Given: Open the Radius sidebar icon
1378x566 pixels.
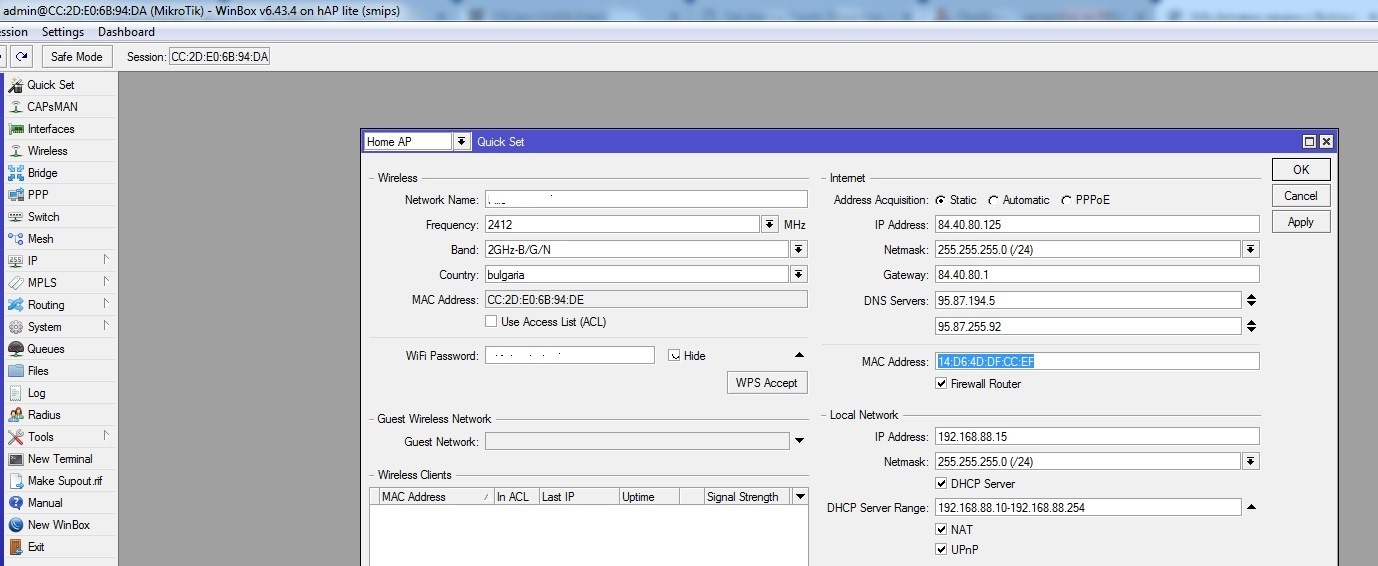Looking at the screenshot, I should pos(16,415).
